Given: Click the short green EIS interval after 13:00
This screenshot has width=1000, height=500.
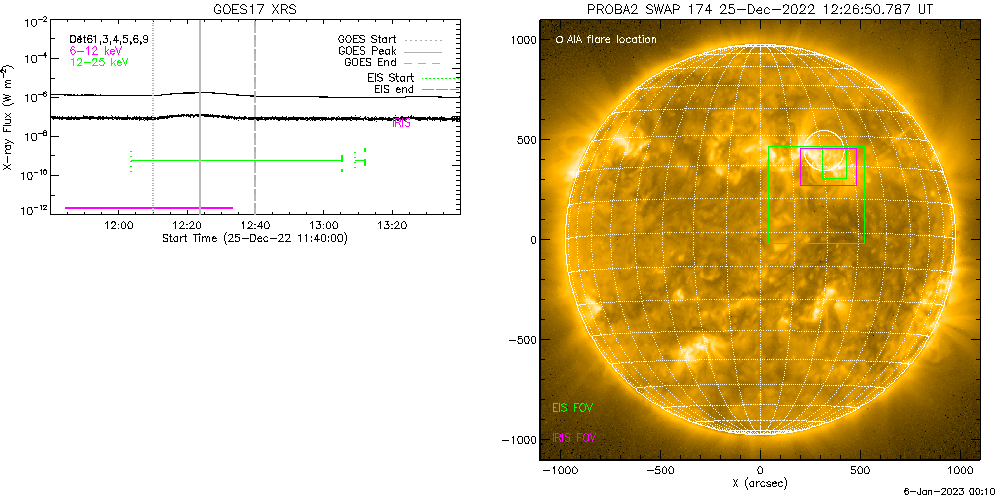Looking at the screenshot, I should point(360,160).
